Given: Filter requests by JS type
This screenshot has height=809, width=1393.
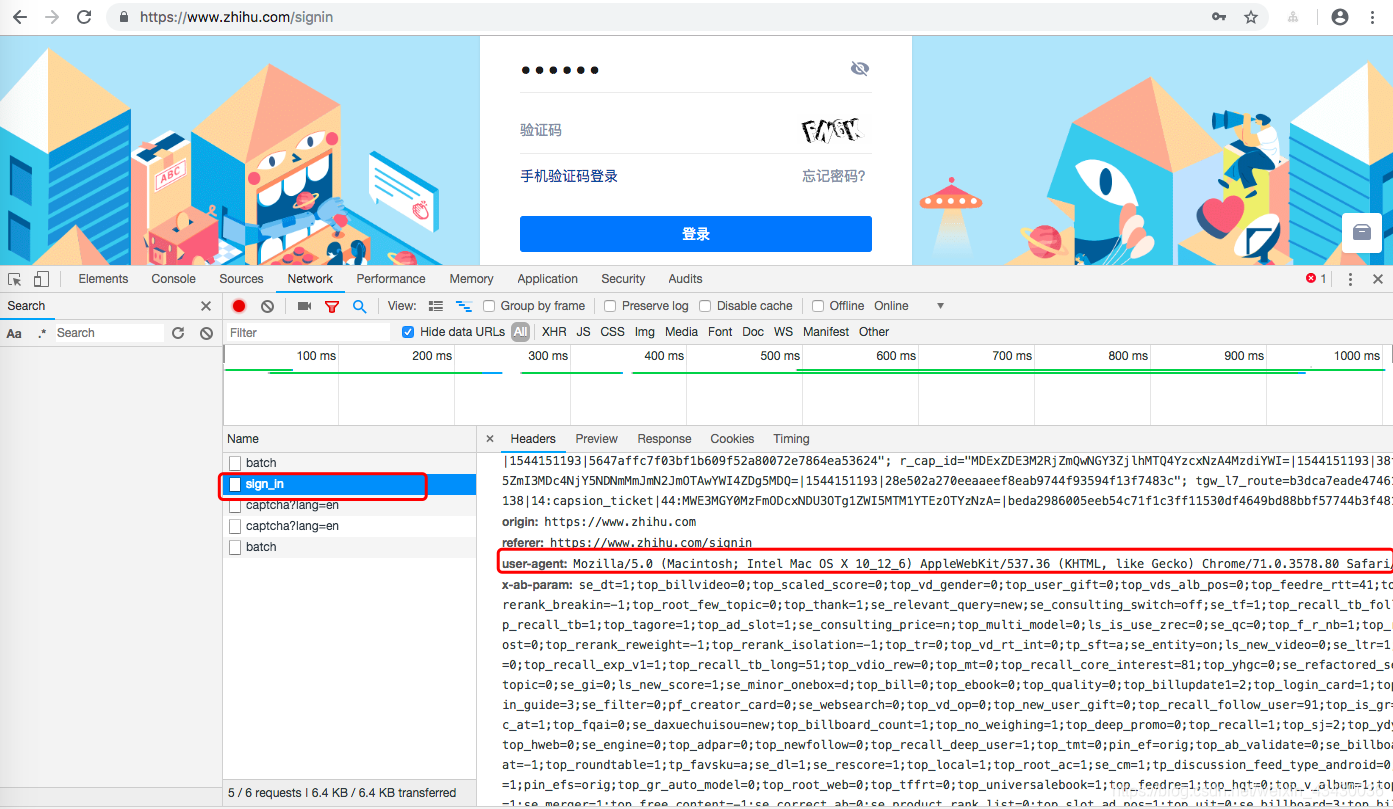Looking at the screenshot, I should [583, 332].
